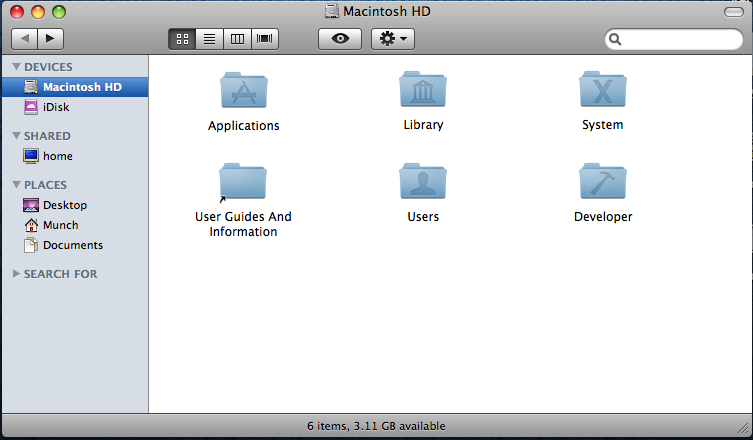Click the window resize grip corner
The width and height of the screenshot is (753, 440).
[744, 428]
